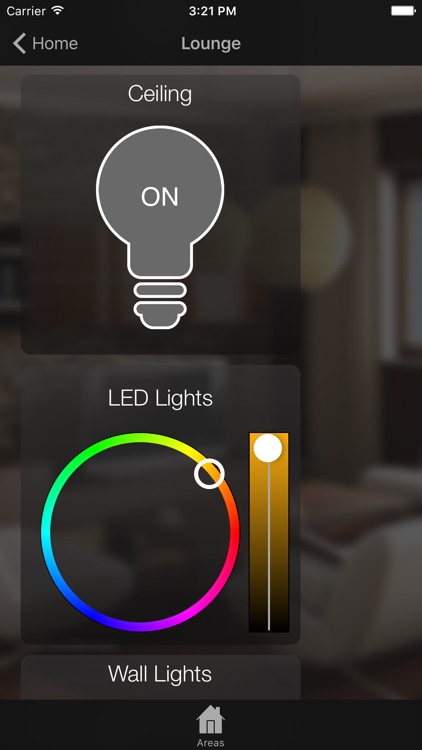Pick cyan on the color ring
Image resolution: width=422 pixels, height=750 pixels.
pos(46,532)
